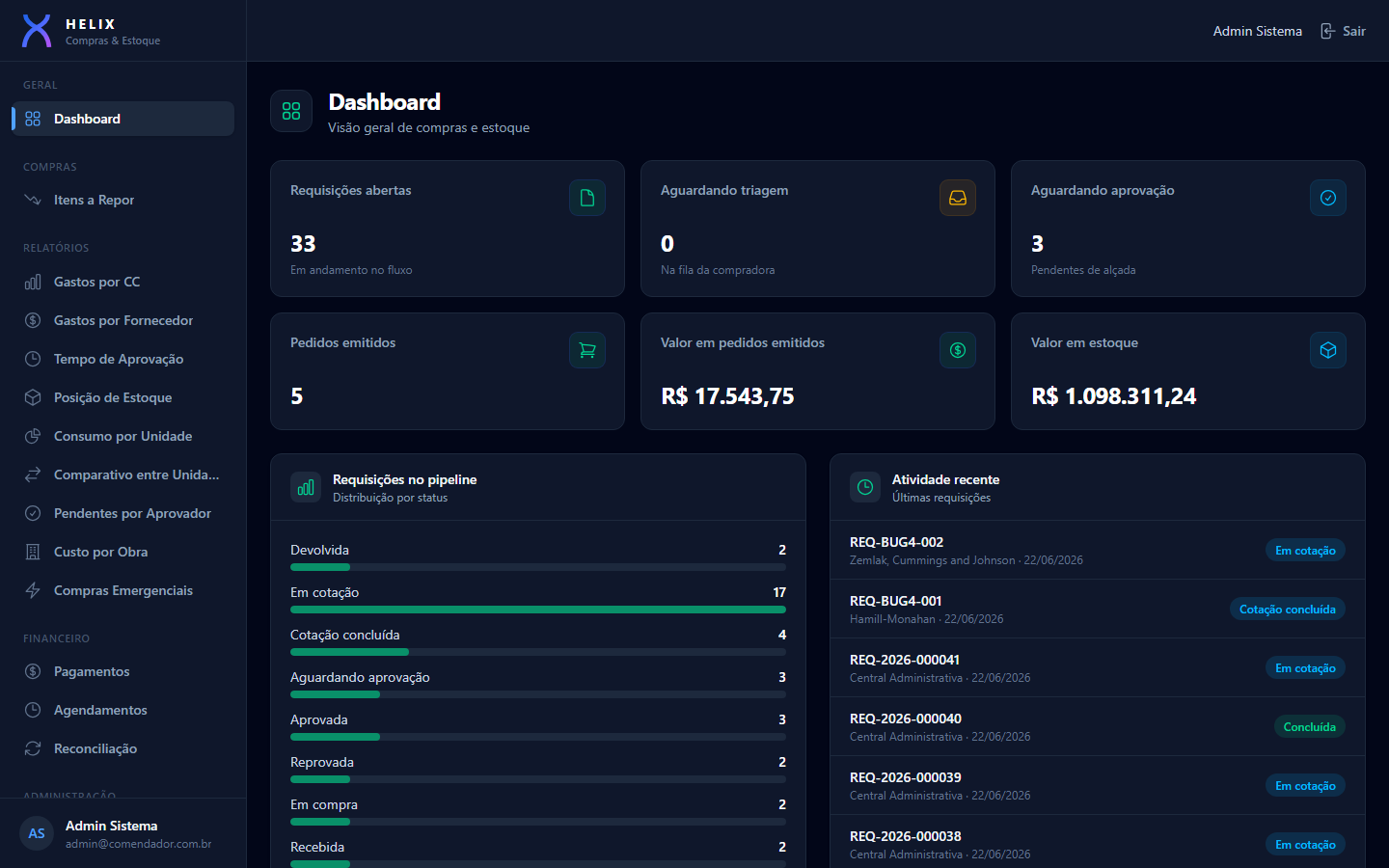Screen dimensions: 1389x868
Task: Click the arrows icon beside Comparativo entre Unida...
Action: [33, 475]
